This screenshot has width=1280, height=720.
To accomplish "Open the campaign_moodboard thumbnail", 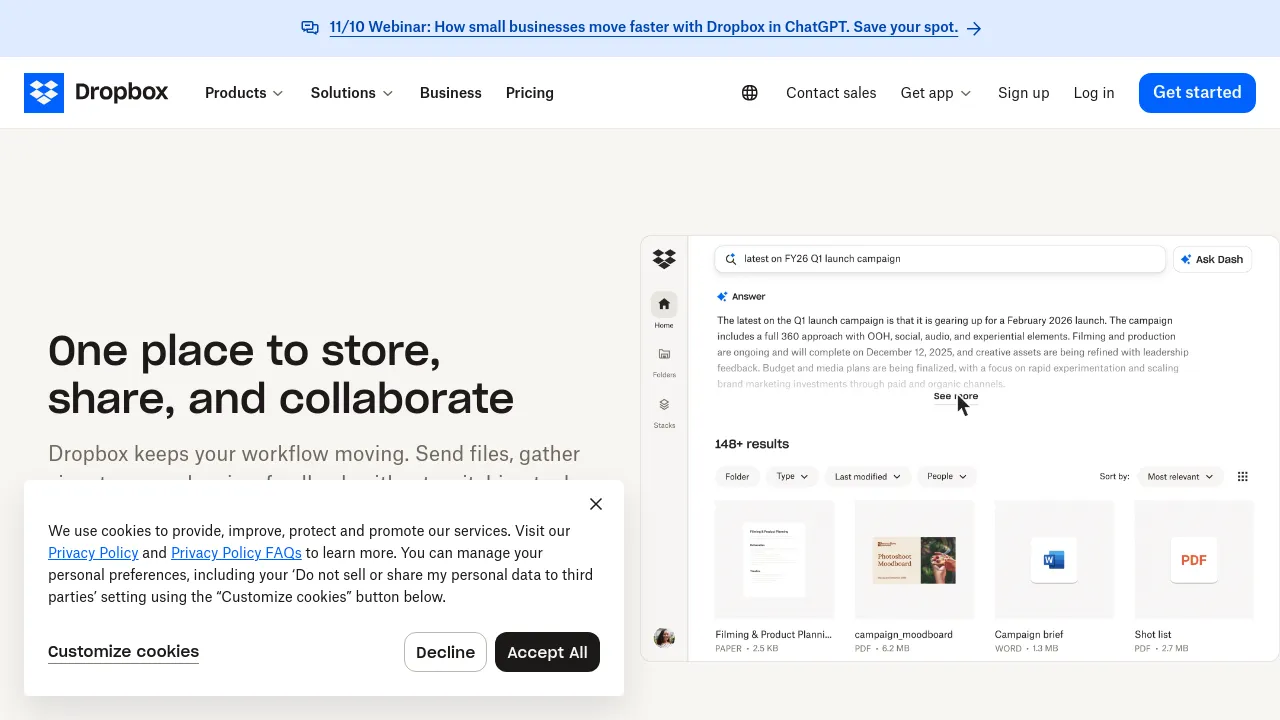I will point(914,560).
